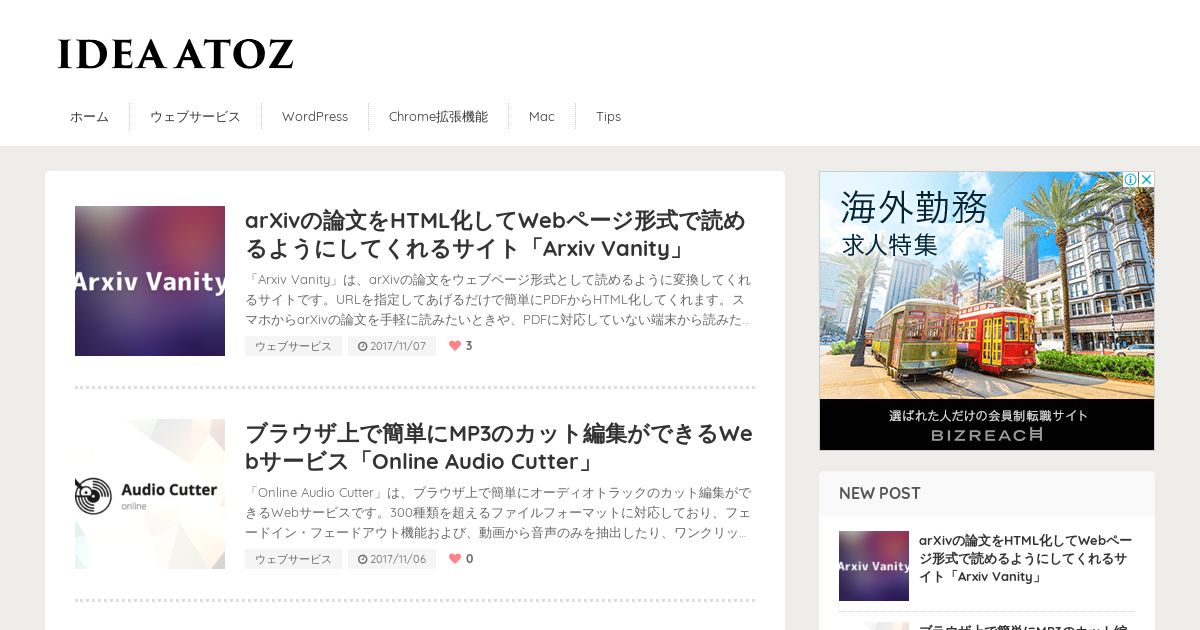Screen dimensions: 1200x630
Task: Open the Arxiv Vanity link in NEW POST sidebar
Action: pos(1026,559)
